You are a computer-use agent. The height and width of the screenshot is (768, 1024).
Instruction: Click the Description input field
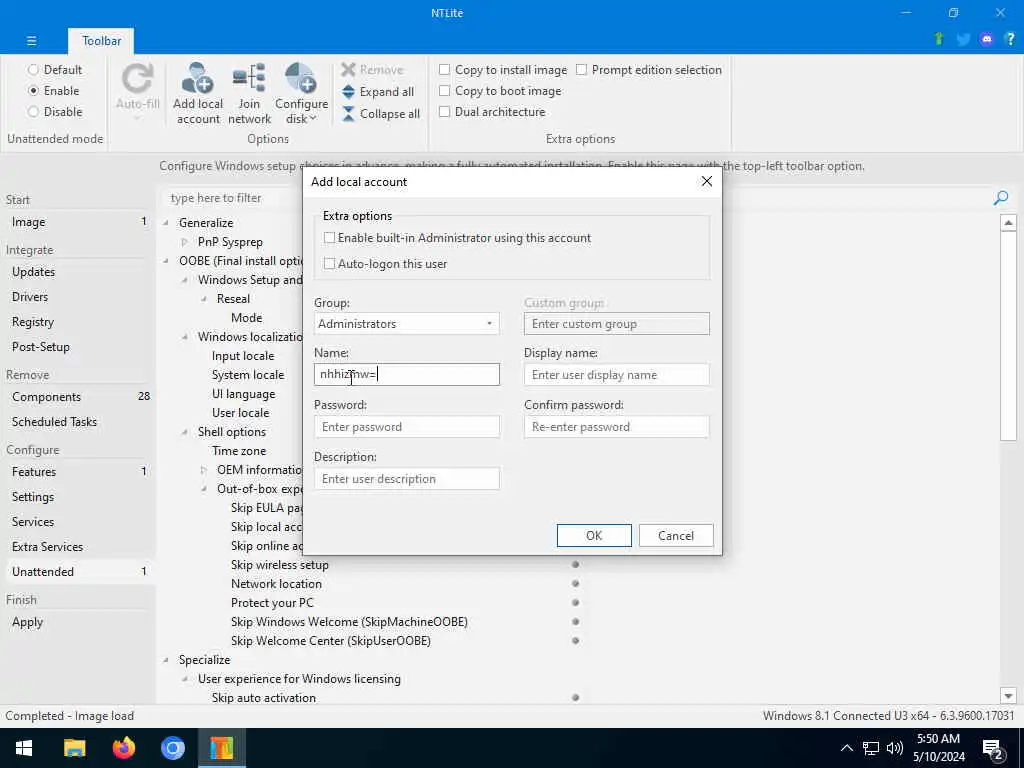tap(406, 479)
